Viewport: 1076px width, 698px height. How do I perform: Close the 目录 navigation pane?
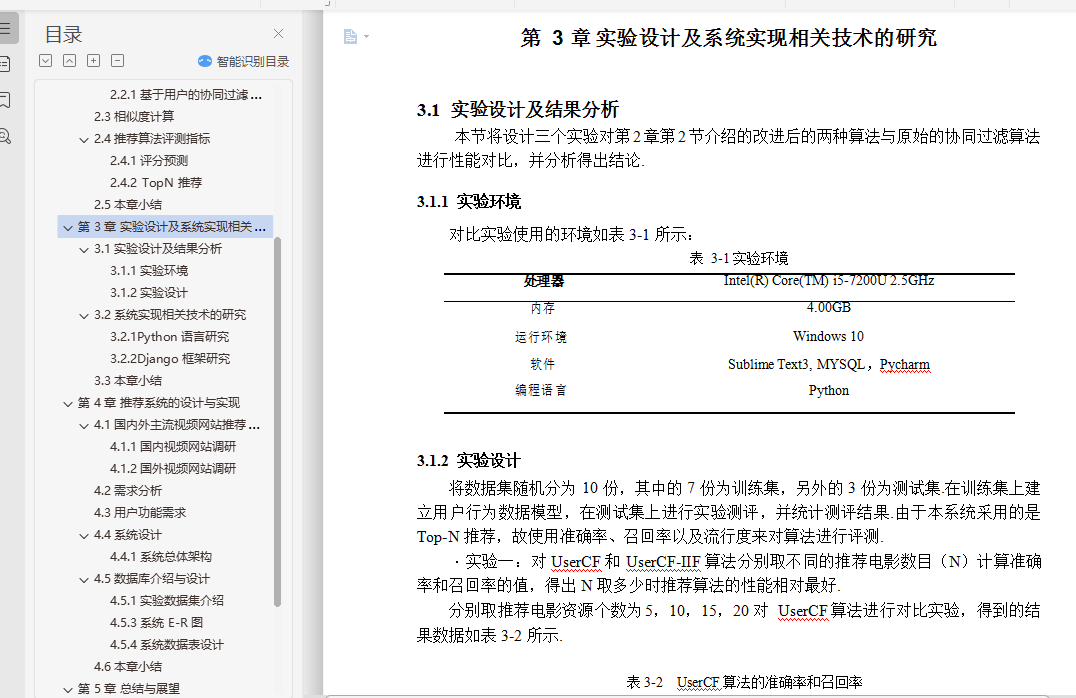278,34
